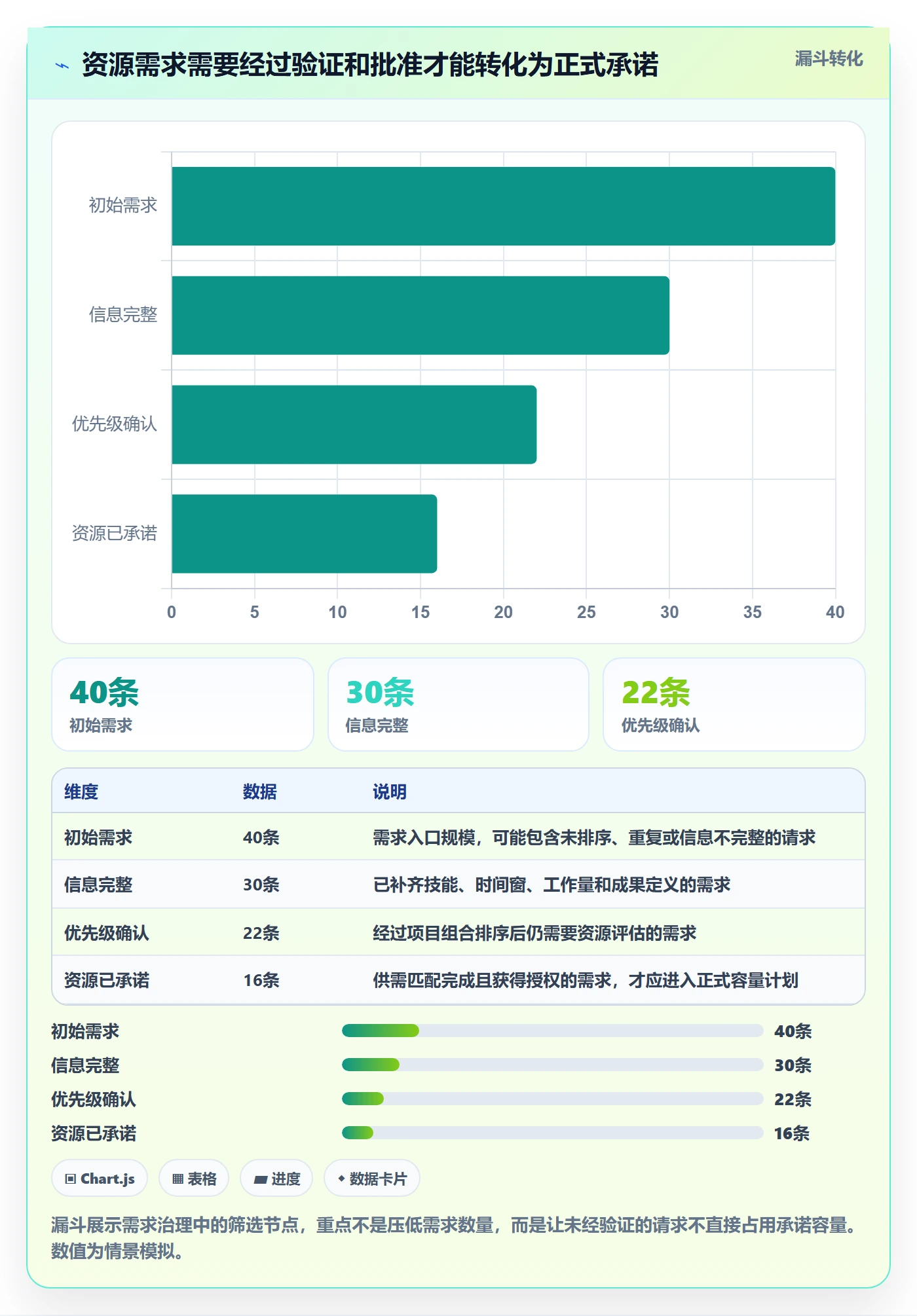This screenshot has height=1316, width=917.
Task: Click the main title 资源需求需要经过验证
Action: pos(370,65)
